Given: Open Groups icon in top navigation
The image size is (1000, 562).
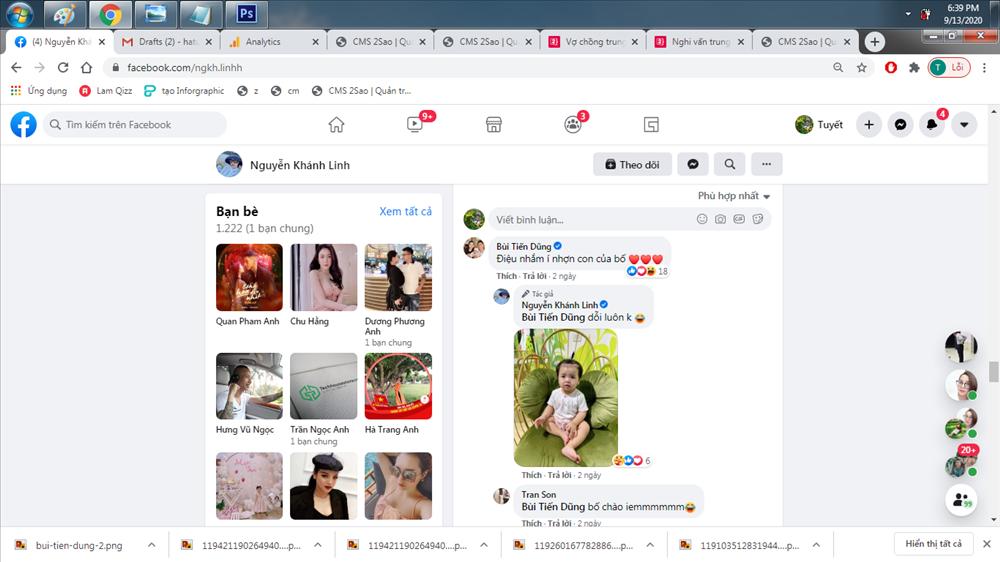Looking at the screenshot, I should (x=572, y=125).
